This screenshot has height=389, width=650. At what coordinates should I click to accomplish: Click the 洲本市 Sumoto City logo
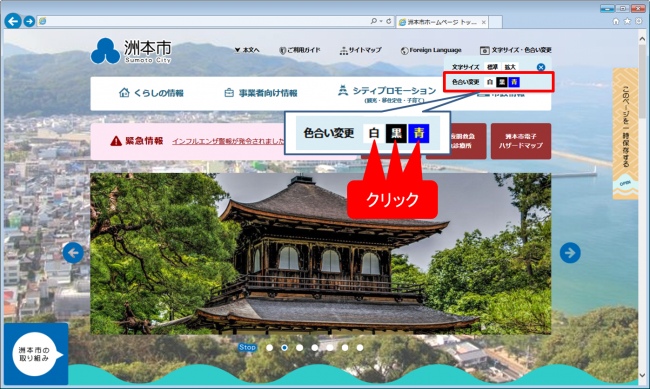131,51
